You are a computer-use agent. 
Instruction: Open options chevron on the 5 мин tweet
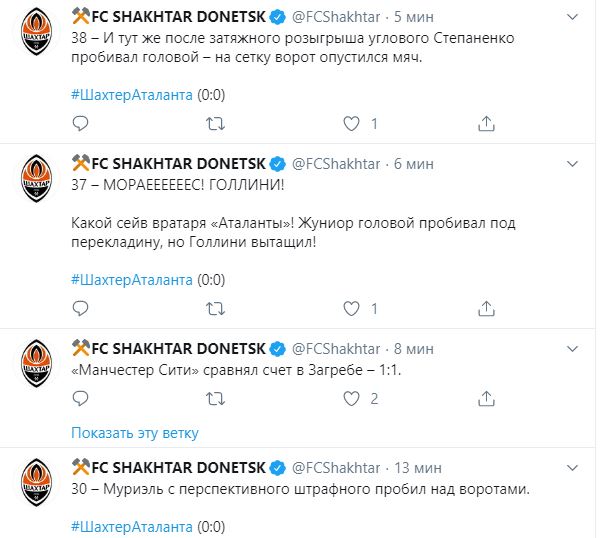(x=572, y=17)
